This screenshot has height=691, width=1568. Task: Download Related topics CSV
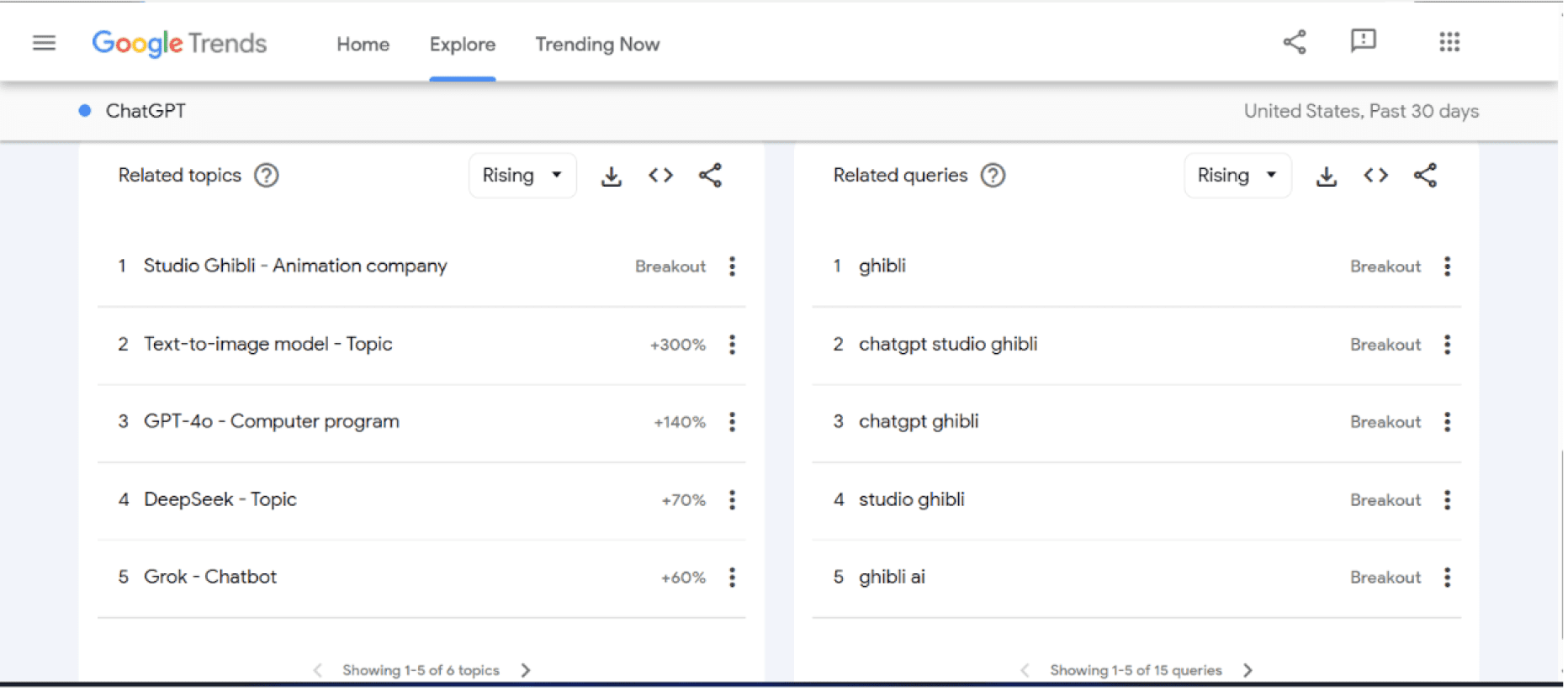coord(613,177)
